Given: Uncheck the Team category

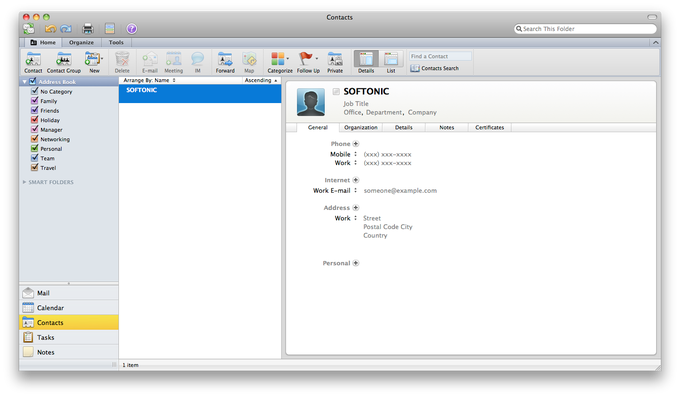Looking at the screenshot, I should 35,158.
